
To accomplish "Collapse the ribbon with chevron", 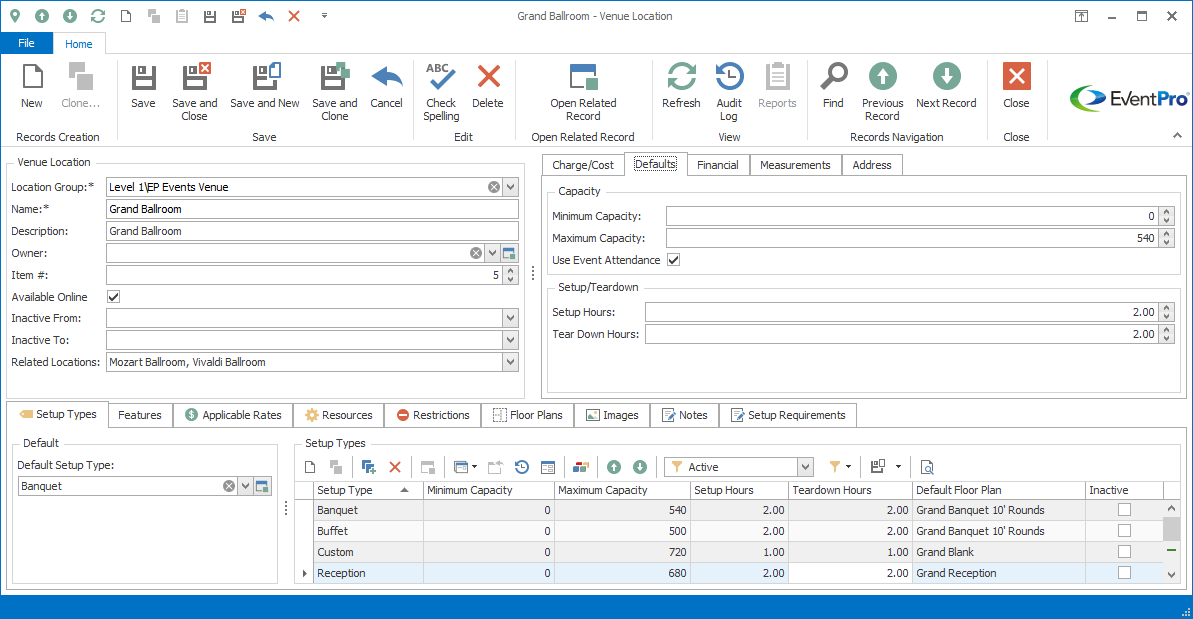I will coord(1177,135).
